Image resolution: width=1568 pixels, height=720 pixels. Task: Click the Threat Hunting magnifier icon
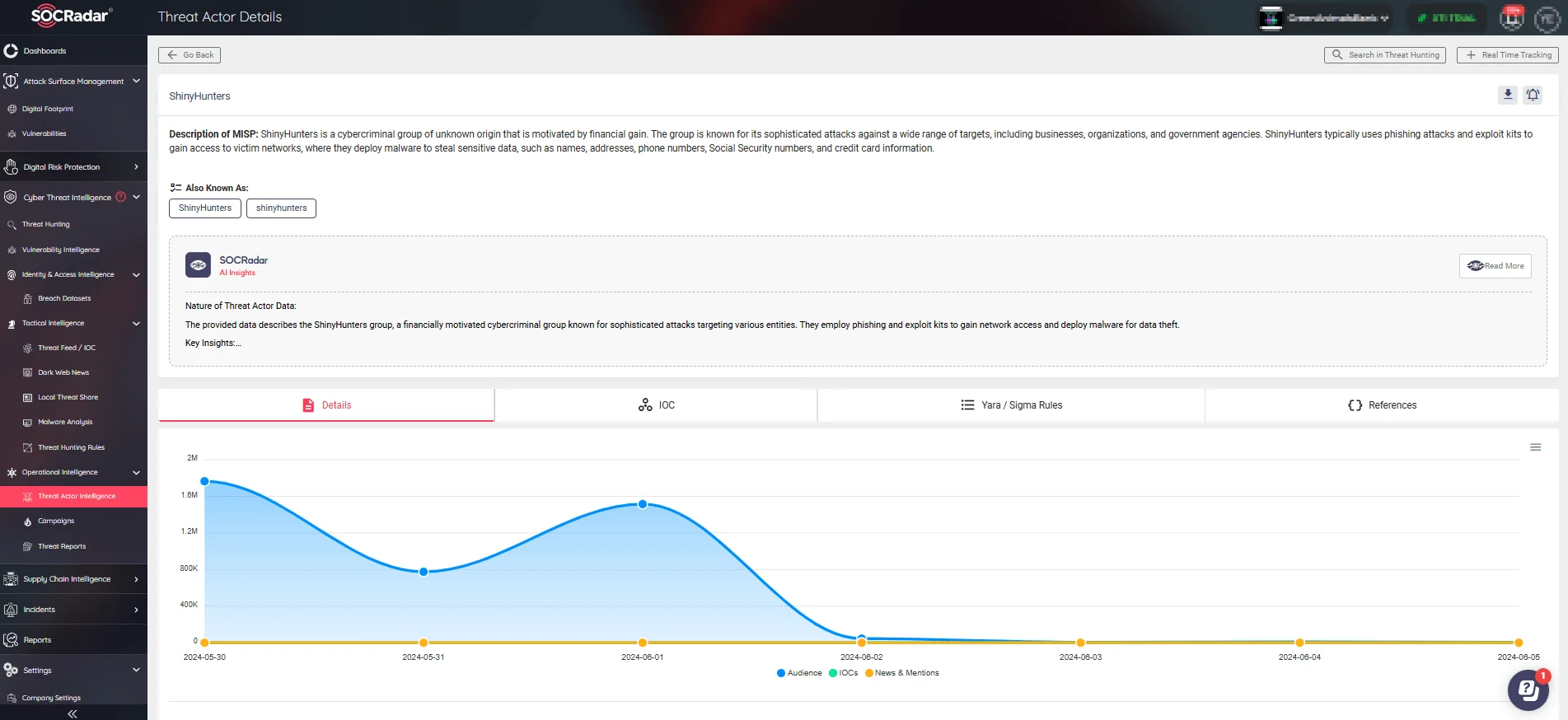[x=12, y=224]
